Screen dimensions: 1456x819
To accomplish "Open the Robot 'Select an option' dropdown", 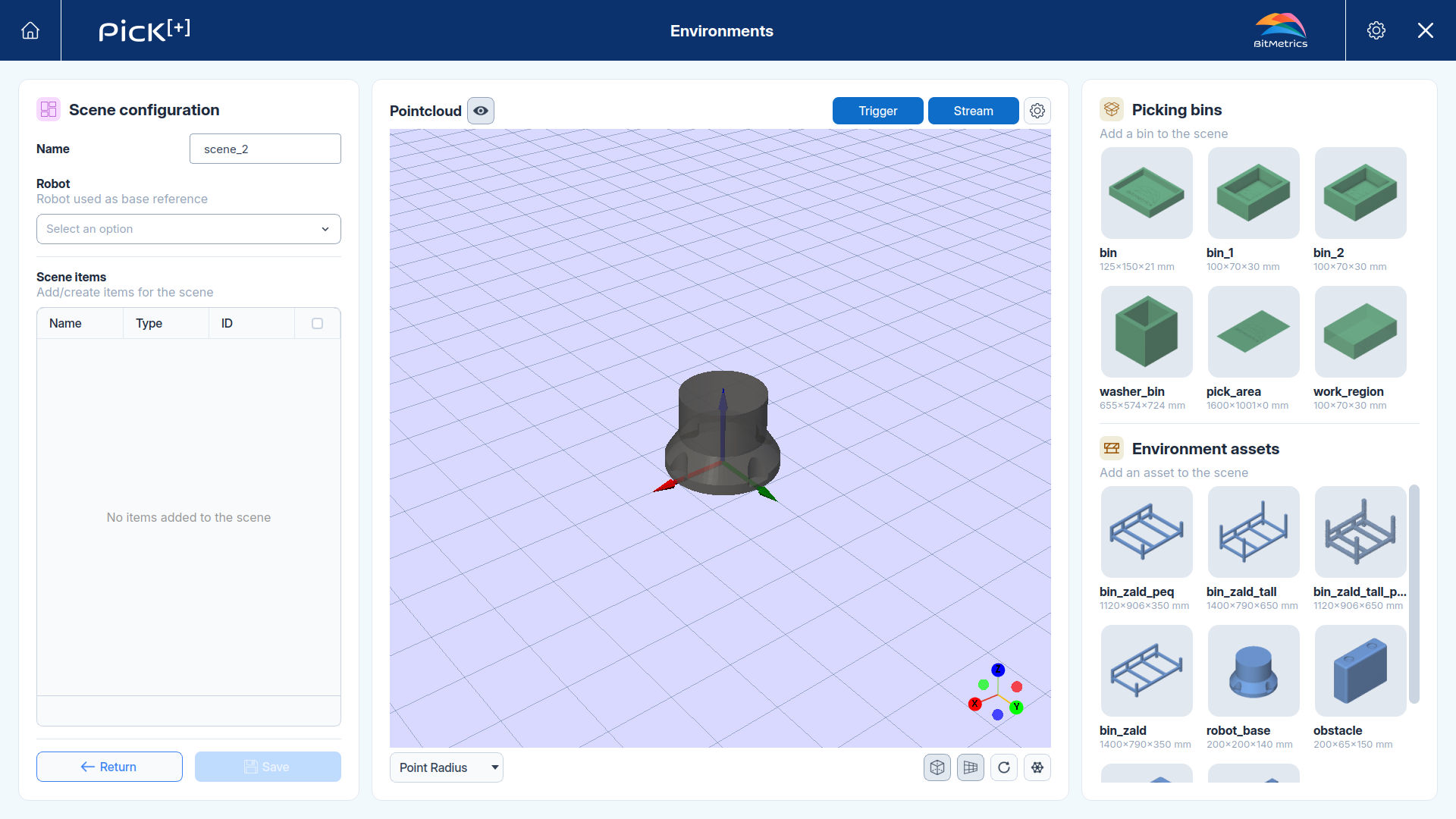I will point(189,229).
